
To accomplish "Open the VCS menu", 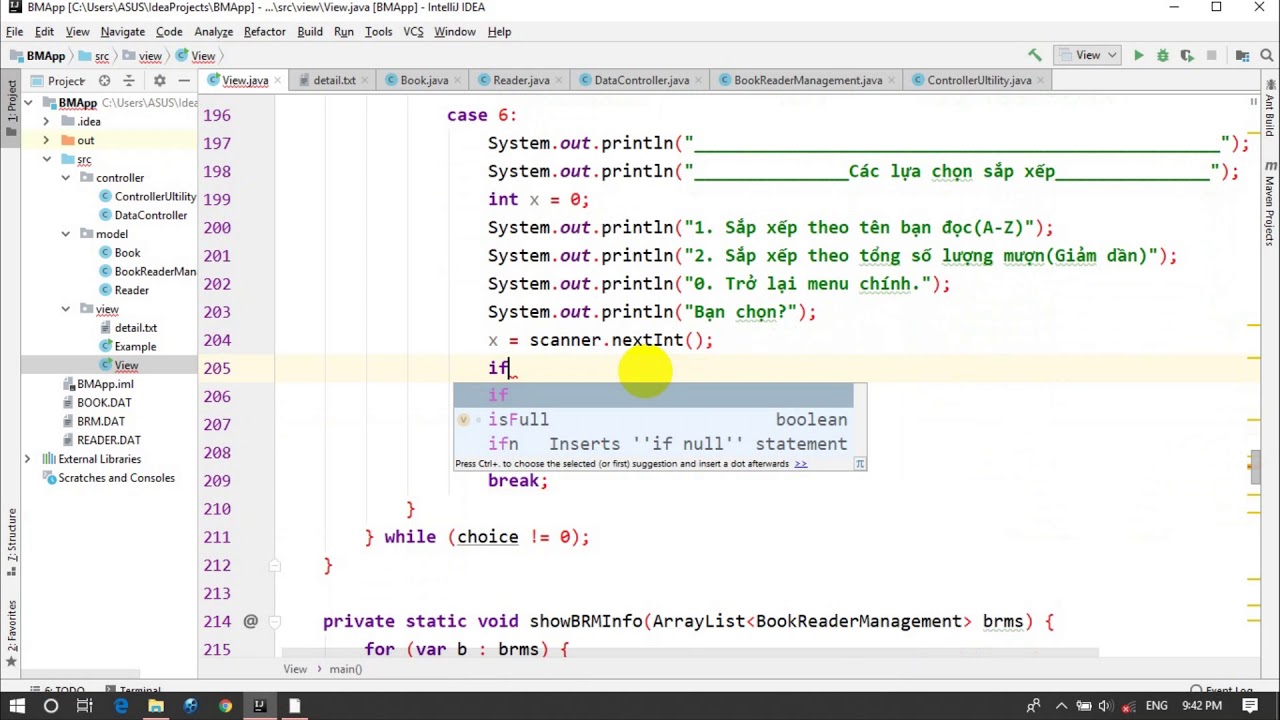I will click(413, 31).
